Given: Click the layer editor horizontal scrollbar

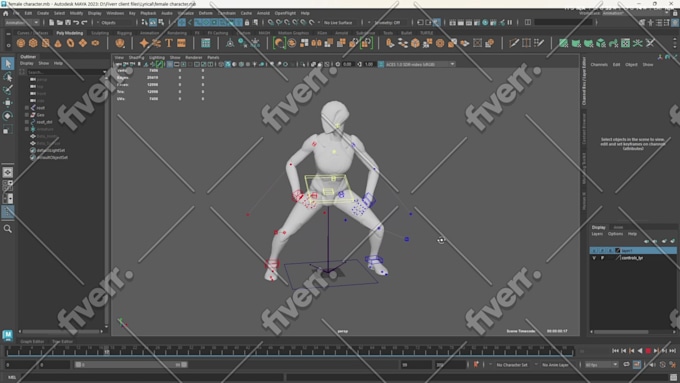Looking at the screenshot, I should pos(621,332).
